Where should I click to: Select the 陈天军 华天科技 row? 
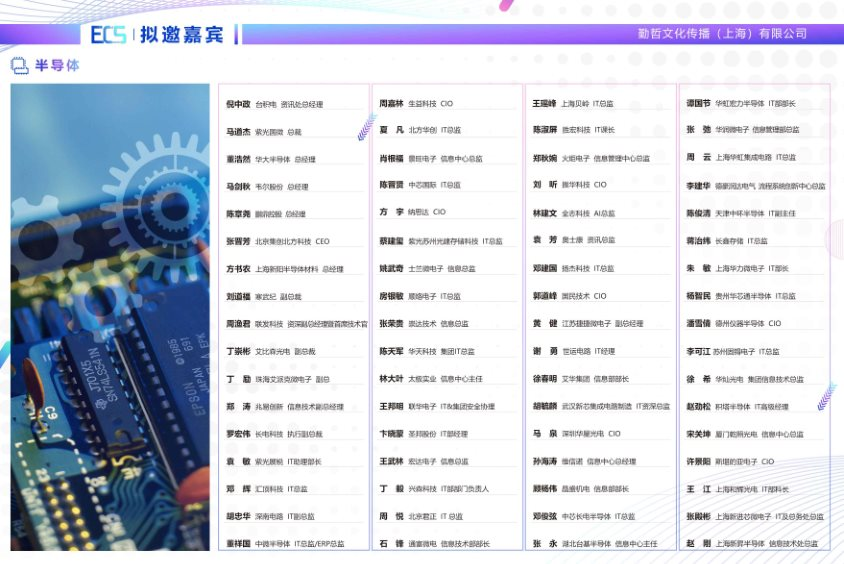[427, 351]
